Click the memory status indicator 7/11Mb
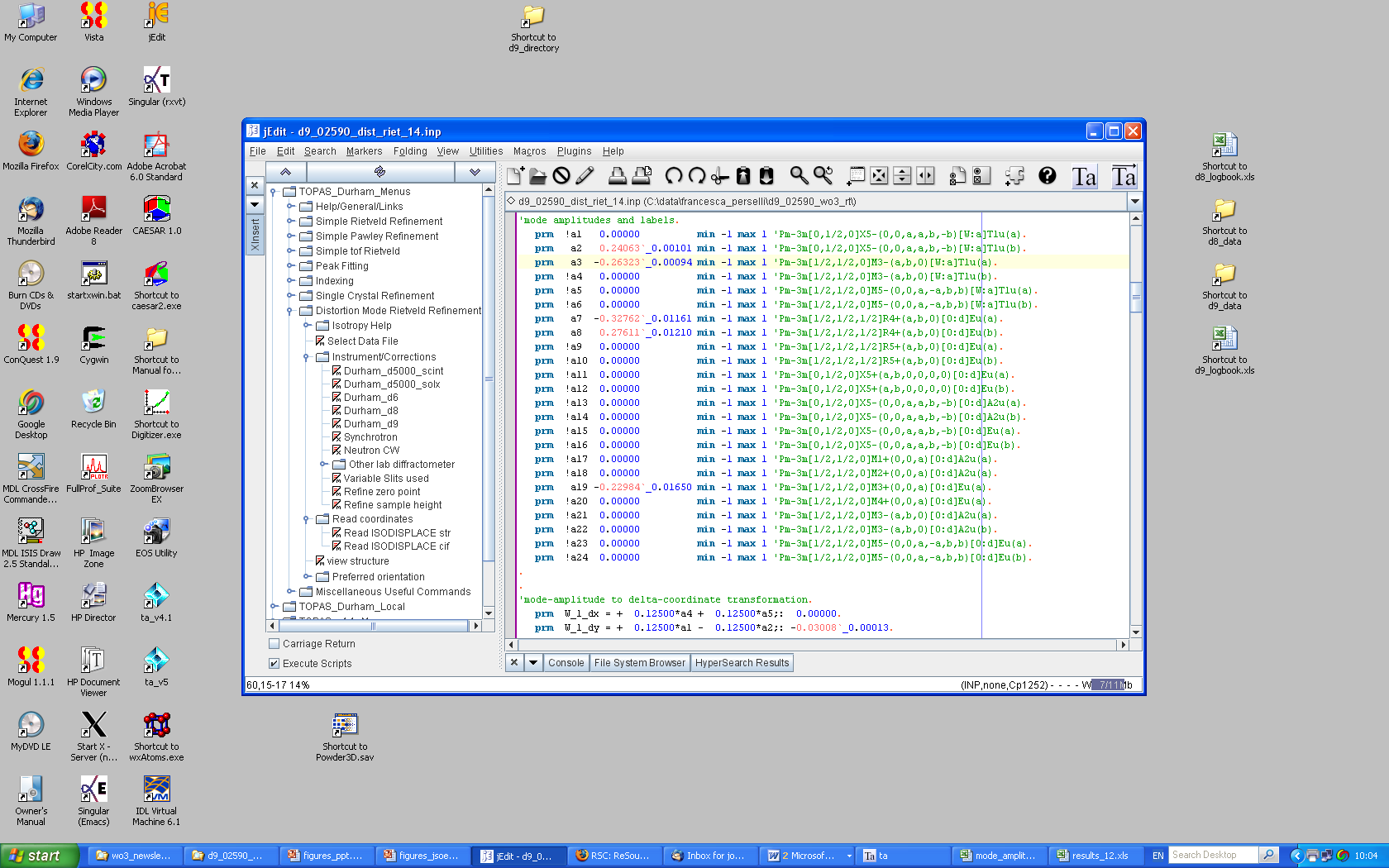The width and height of the screenshot is (1389, 868). [x=1112, y=684]
